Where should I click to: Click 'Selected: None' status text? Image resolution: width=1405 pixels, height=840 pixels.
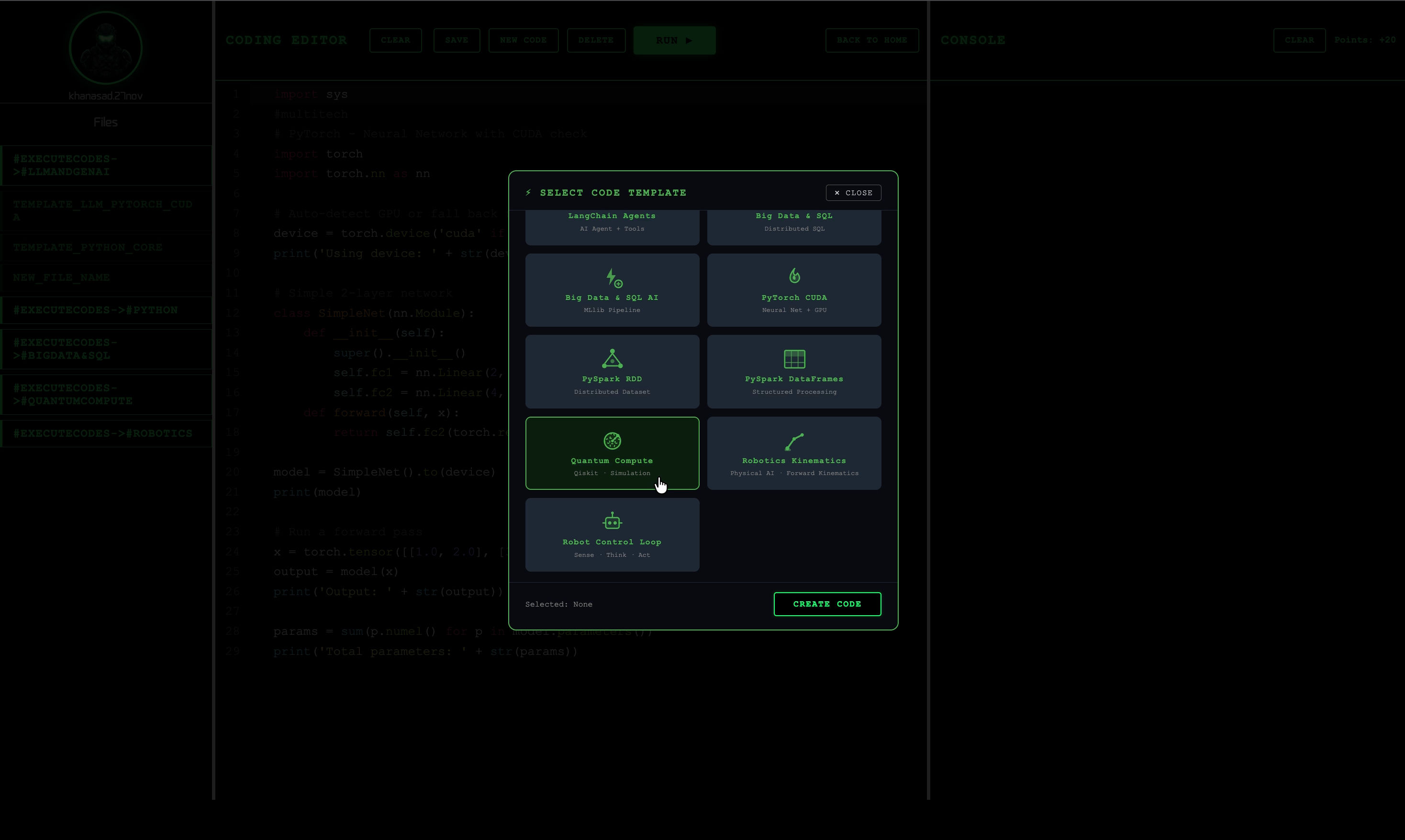click(x=559, y=604)
